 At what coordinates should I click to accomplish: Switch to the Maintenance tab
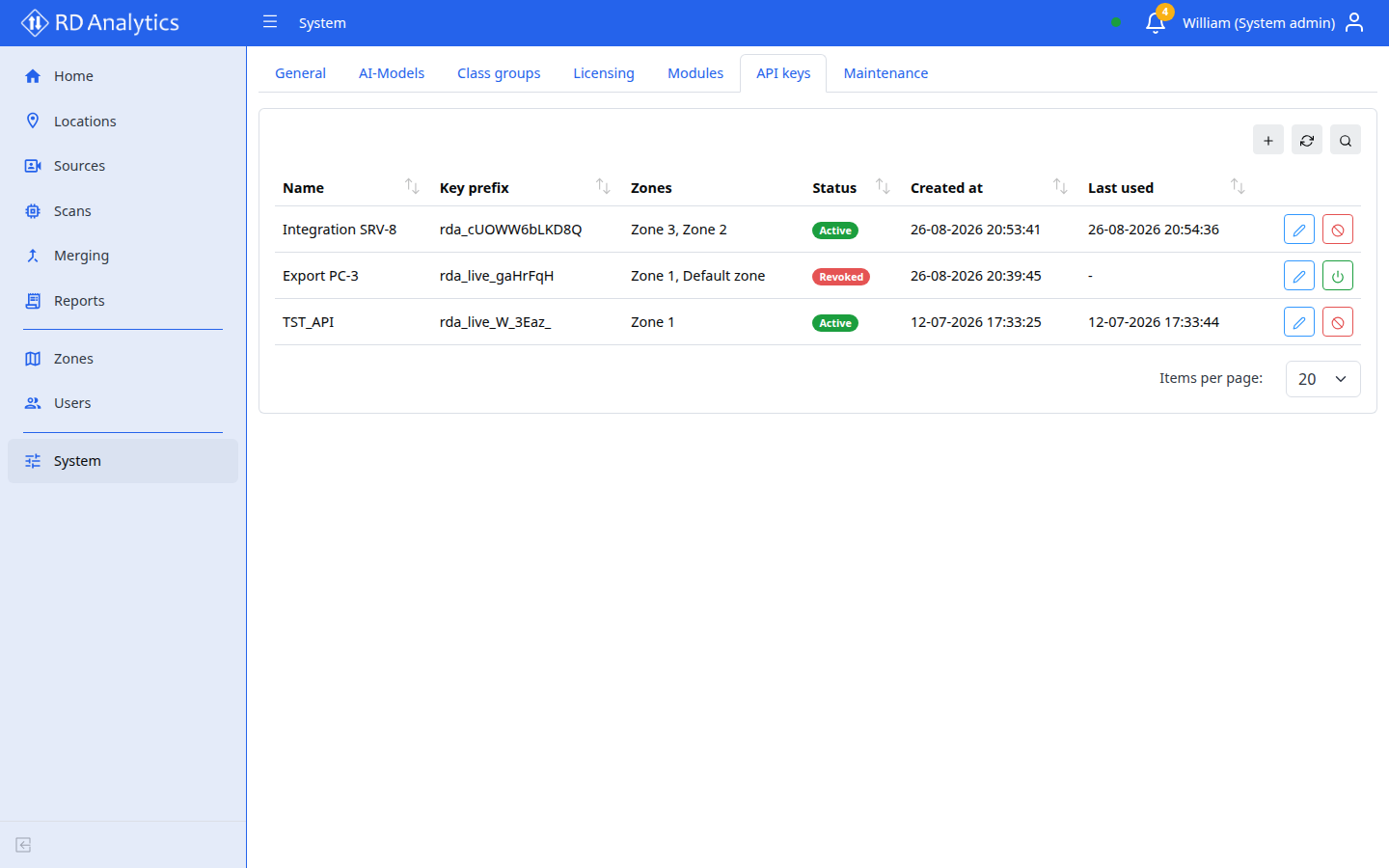click(x=885, y=73)
